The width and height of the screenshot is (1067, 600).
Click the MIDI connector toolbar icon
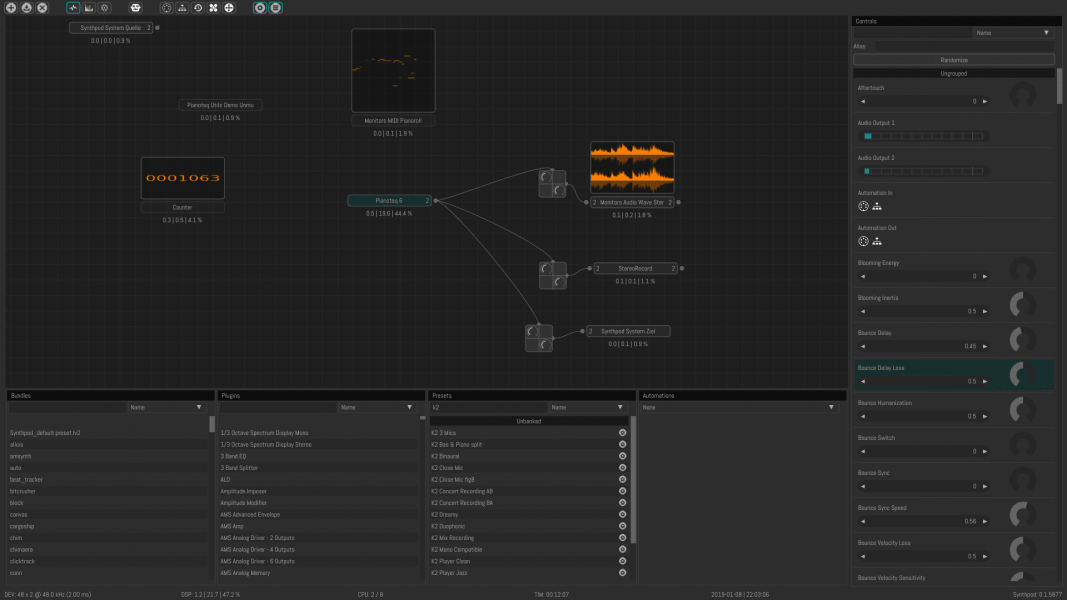coord(167,7)
